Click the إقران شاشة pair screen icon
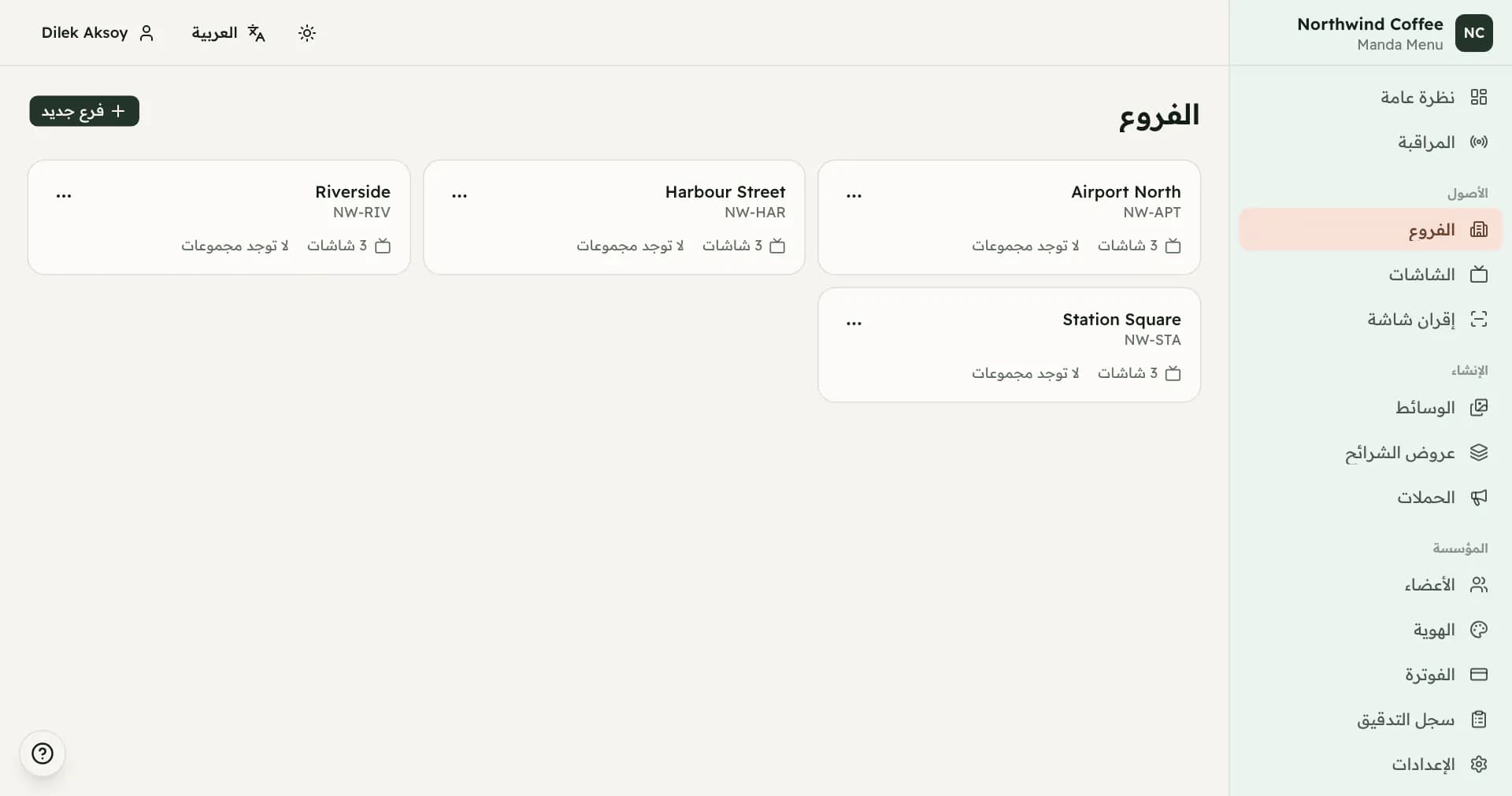This screenshot has width=1512, height=796. click(x=1479, y=319)
